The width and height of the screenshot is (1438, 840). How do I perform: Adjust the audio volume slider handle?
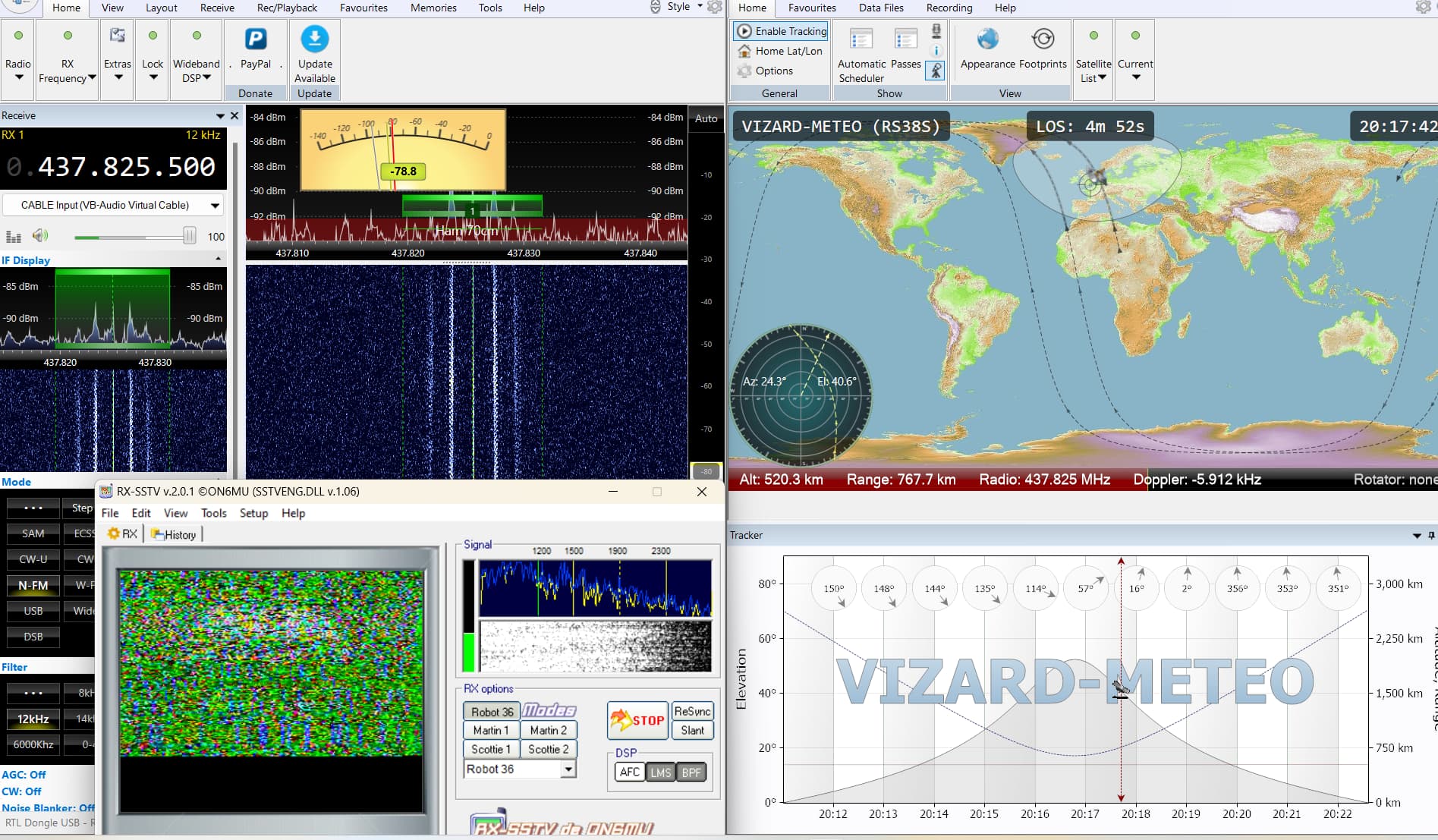point(189,236)
